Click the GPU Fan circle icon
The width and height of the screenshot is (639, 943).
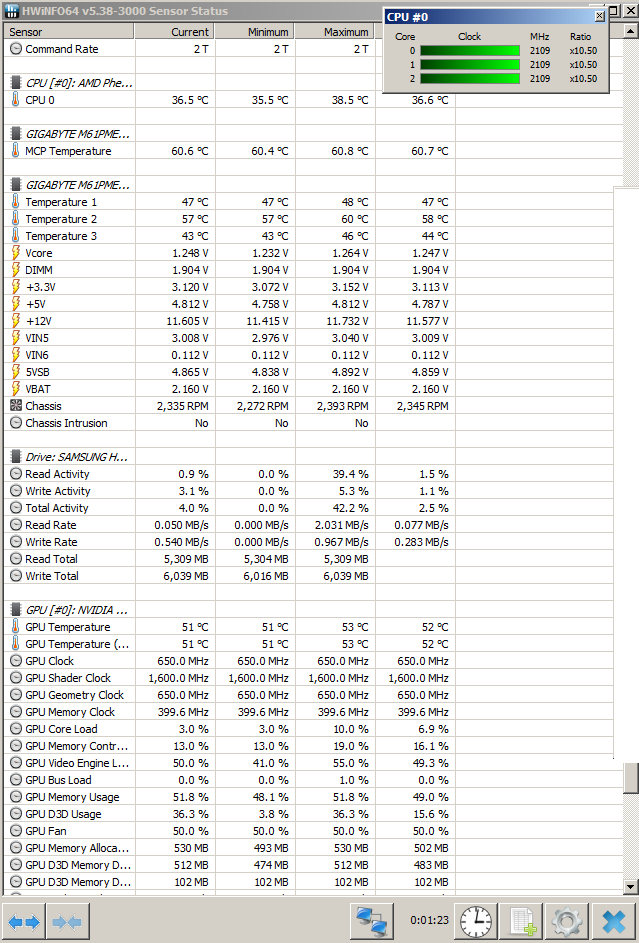point(16,831)
